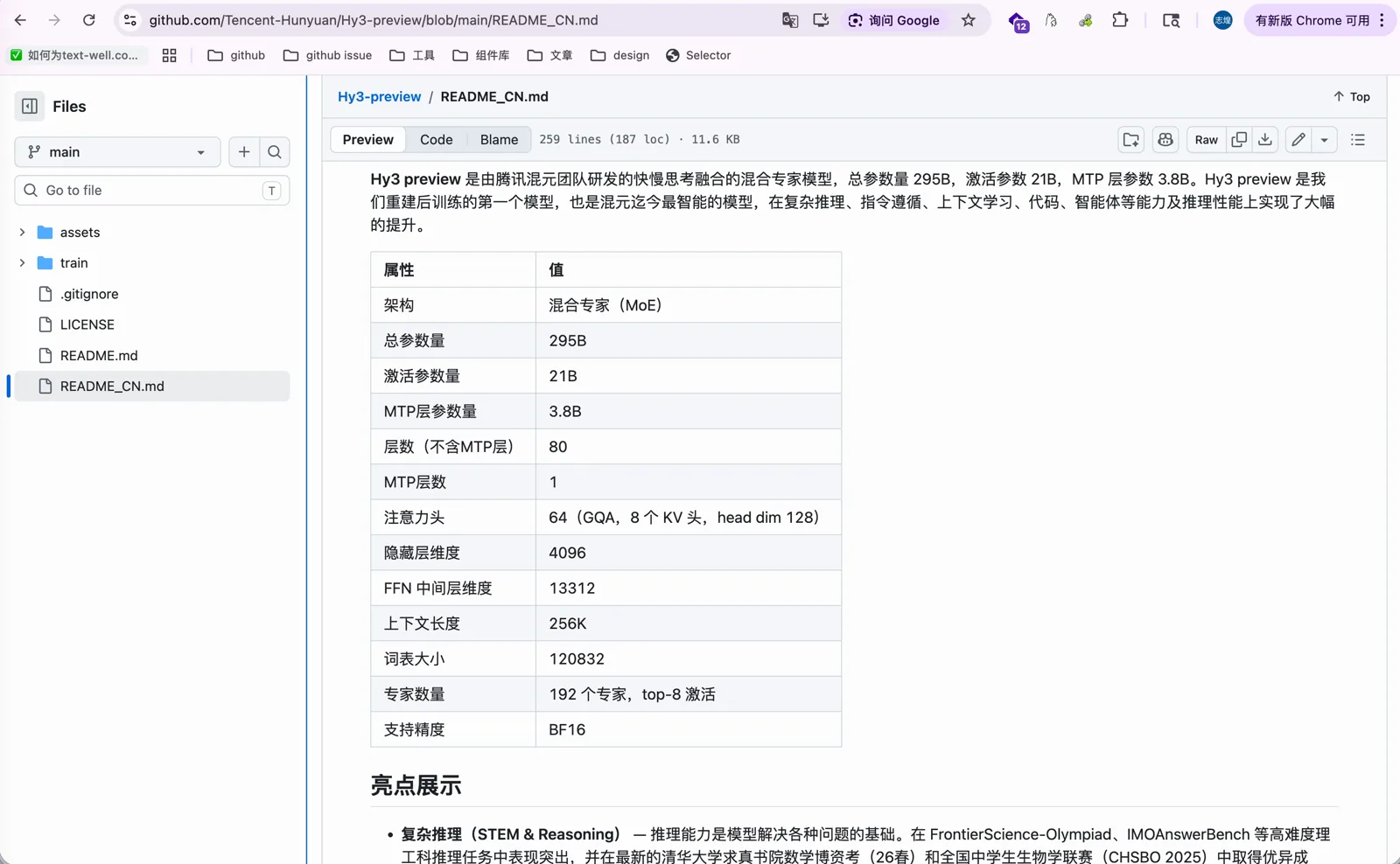Image resolution: width=1400 pixels, height=864 pixels.
Task: Edit this file with the pencil icon
Action: [1298, 140]
